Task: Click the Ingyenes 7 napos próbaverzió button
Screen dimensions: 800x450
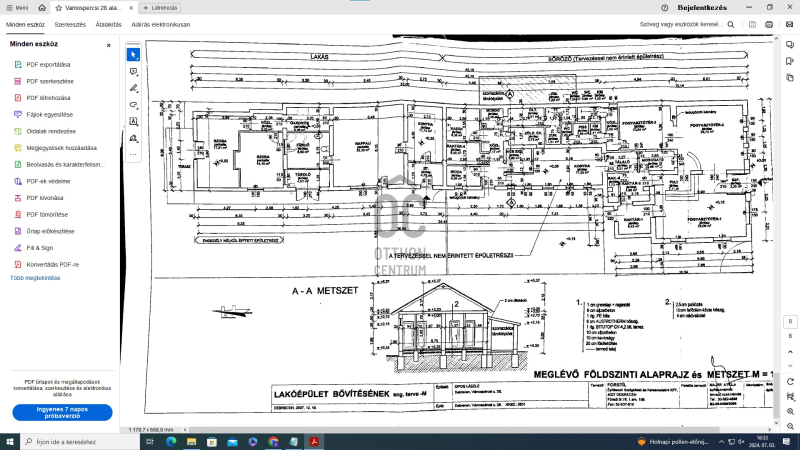Action: 62,412
